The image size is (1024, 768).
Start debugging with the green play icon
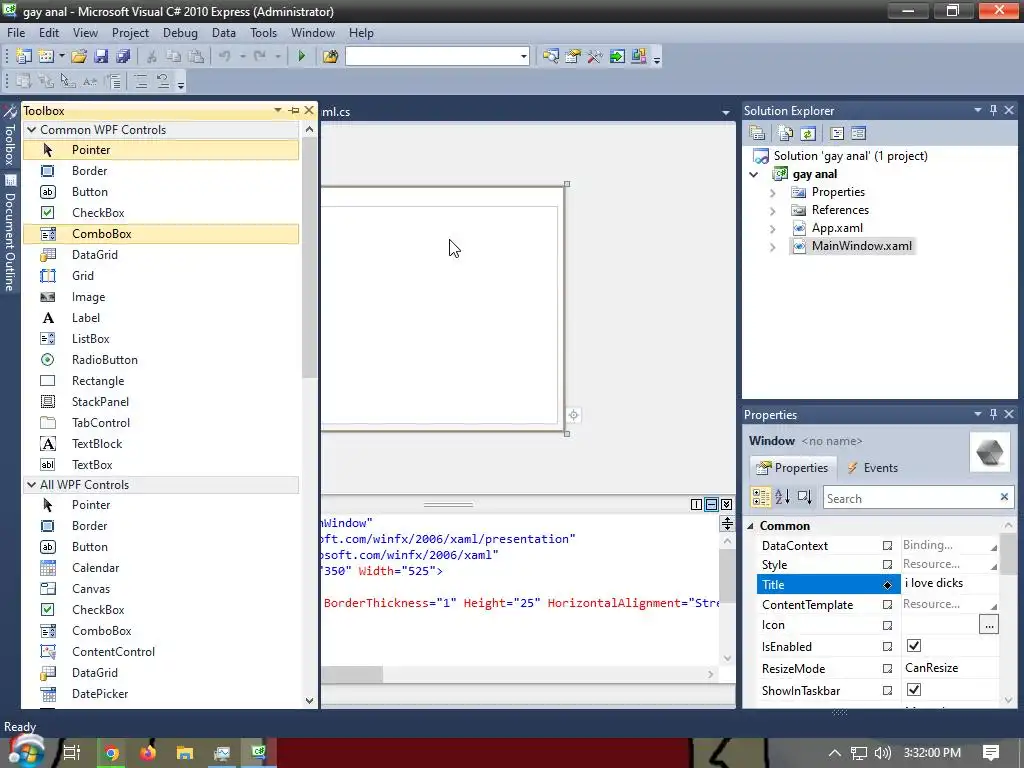[302, 56]
